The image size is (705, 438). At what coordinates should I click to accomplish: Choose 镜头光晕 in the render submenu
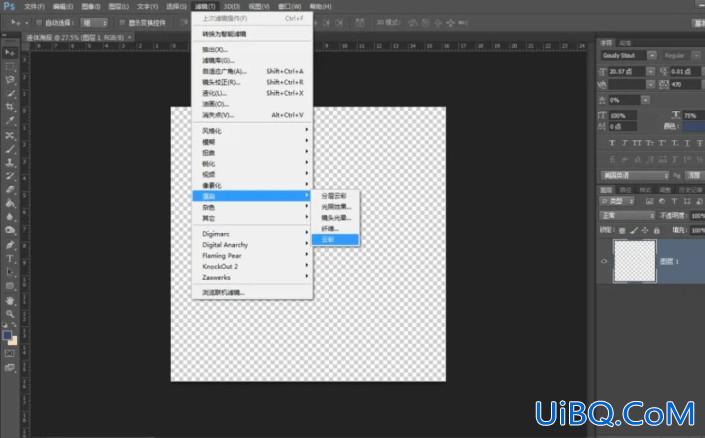coord(336,217)
